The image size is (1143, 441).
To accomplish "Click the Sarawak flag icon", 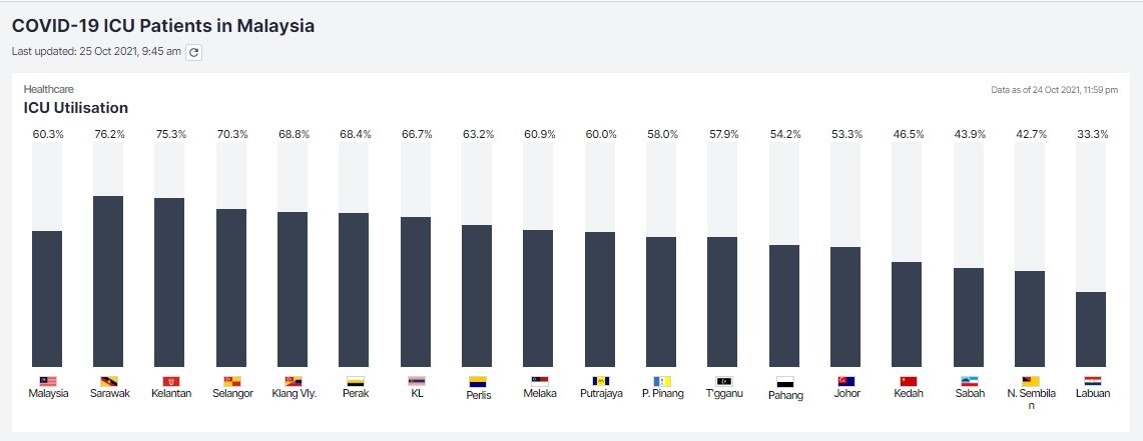I will pos(109,381).
